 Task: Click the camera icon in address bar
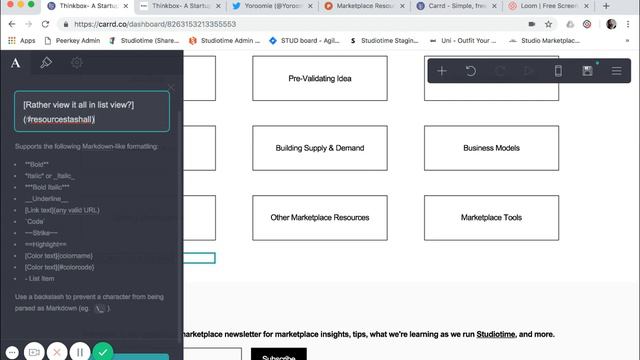(531, 24)
